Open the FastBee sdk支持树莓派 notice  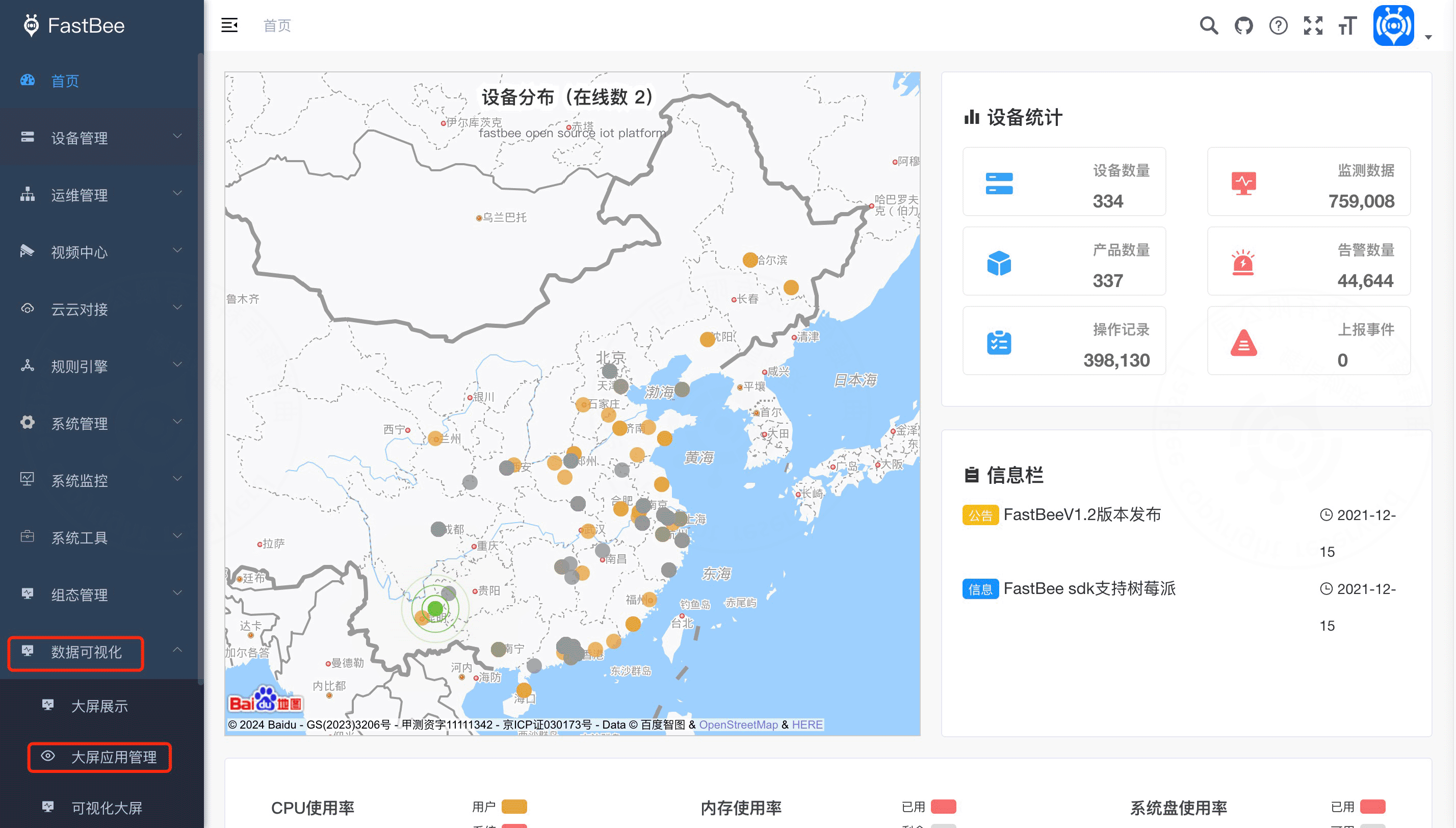coord(1089,588)
